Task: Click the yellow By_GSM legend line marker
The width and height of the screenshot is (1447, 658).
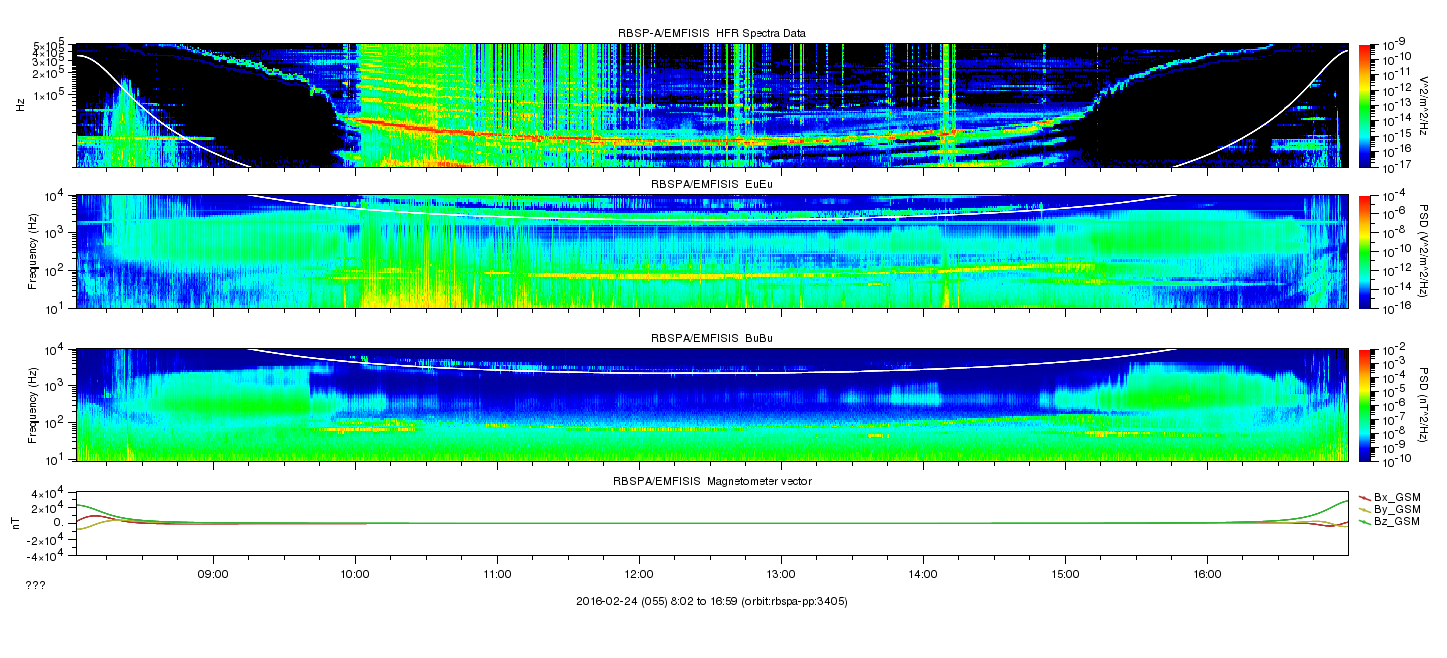Action: pyautogui.click(x=1364, y=510)
